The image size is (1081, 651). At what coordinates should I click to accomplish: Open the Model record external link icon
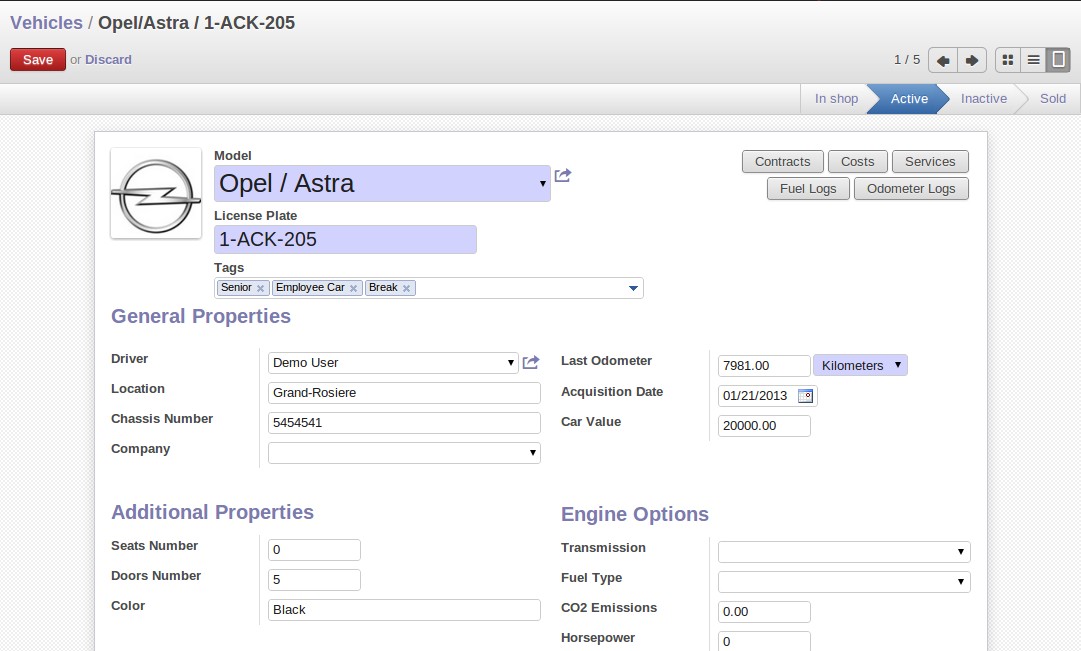point(563,176)
